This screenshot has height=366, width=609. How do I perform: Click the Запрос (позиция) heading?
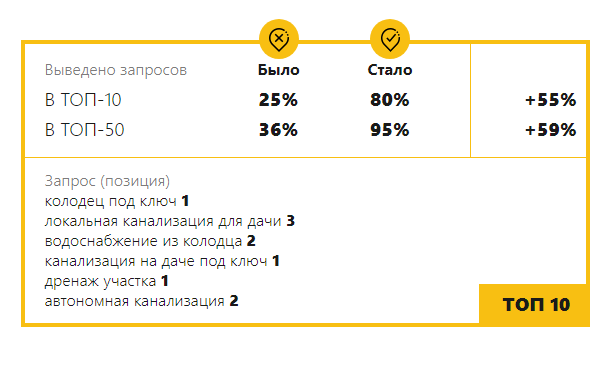(107, 181)
